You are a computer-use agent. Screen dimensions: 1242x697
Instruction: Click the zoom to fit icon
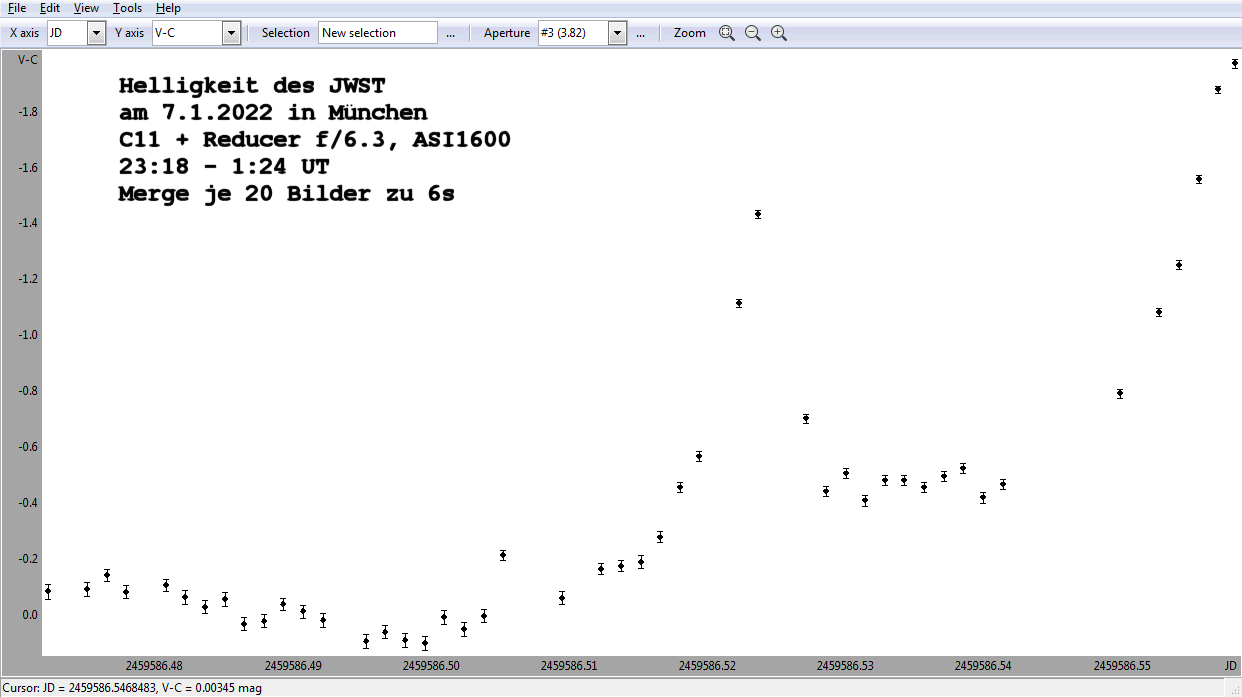(x=727, y=33)
